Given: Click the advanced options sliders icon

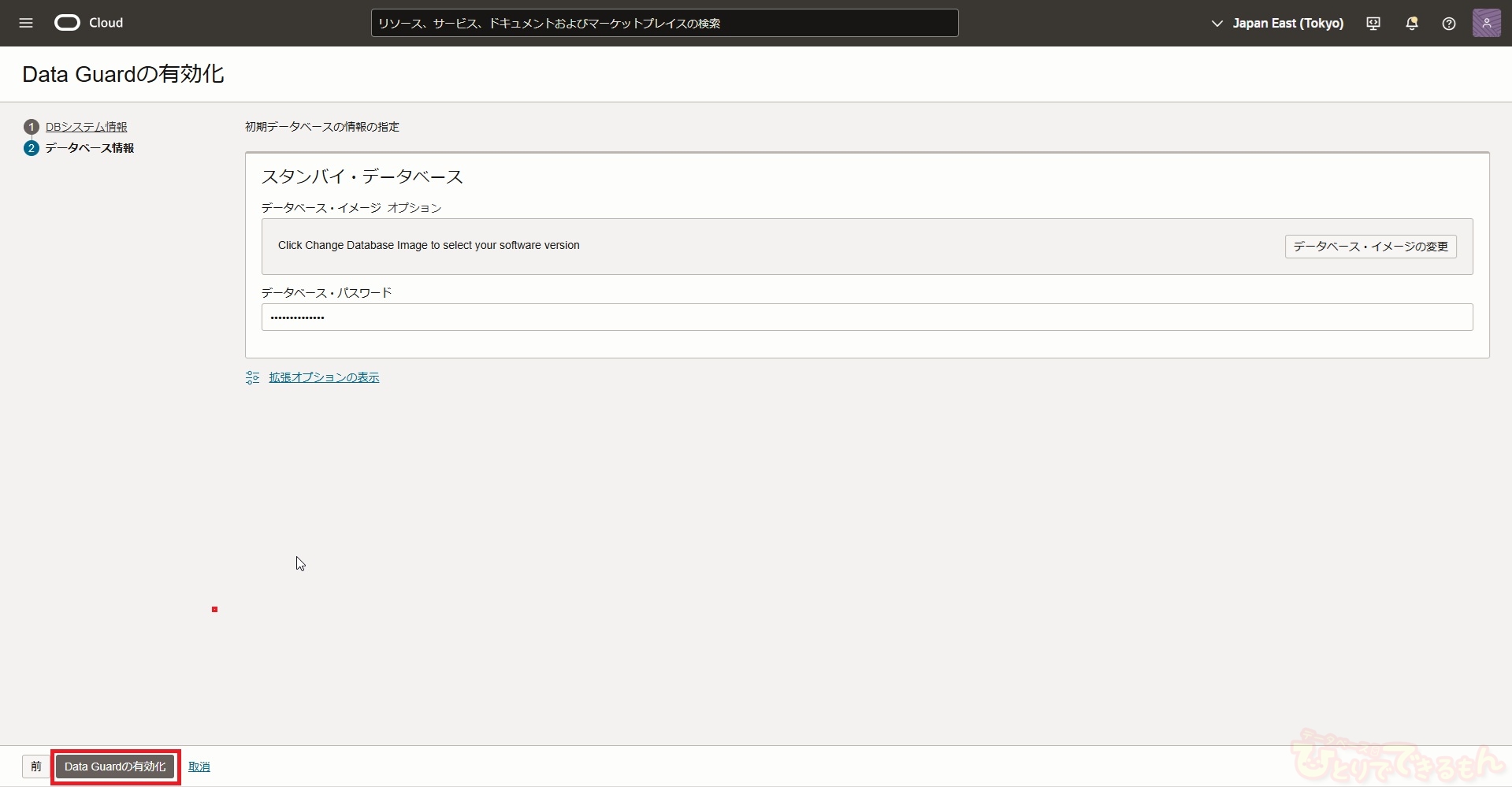Looking at the screenshot, I should click(x=252, y=377).
